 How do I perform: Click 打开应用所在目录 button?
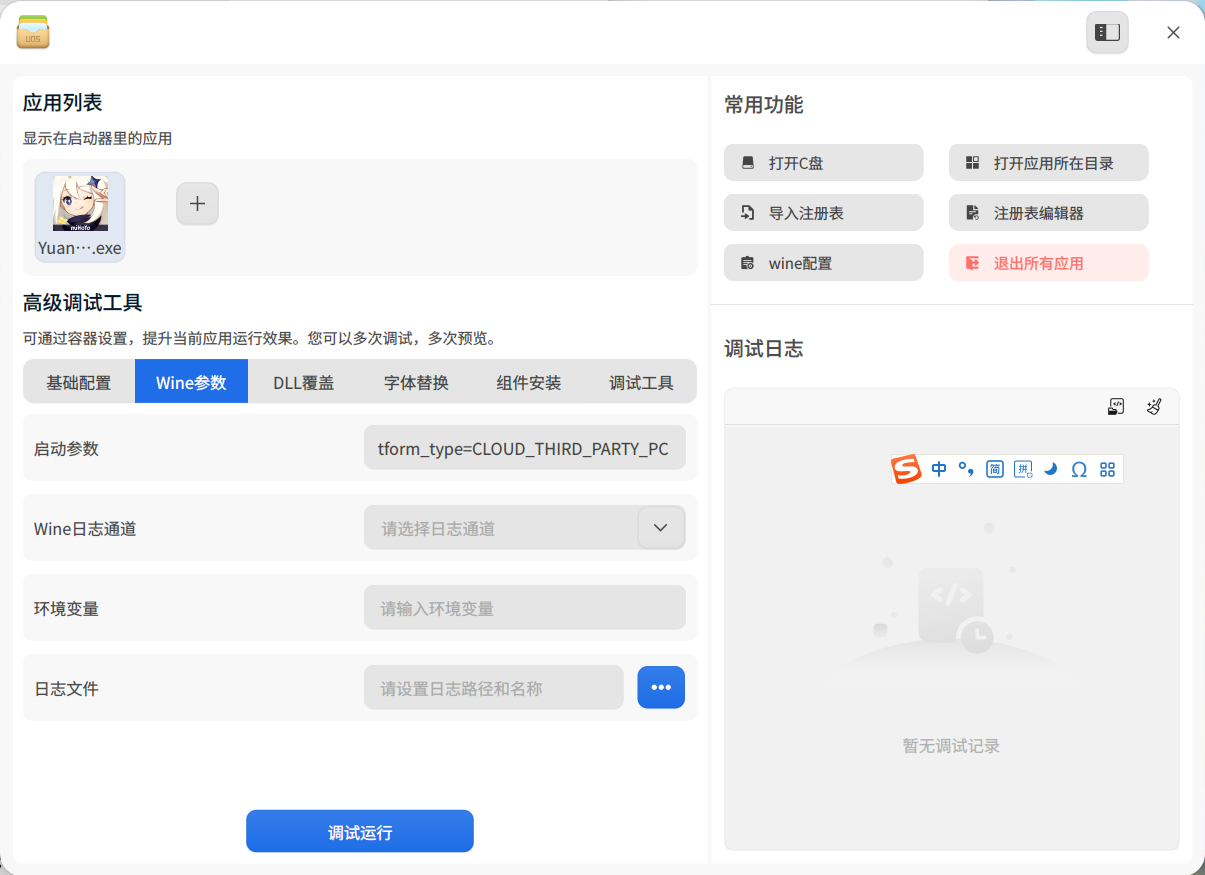1049,163
